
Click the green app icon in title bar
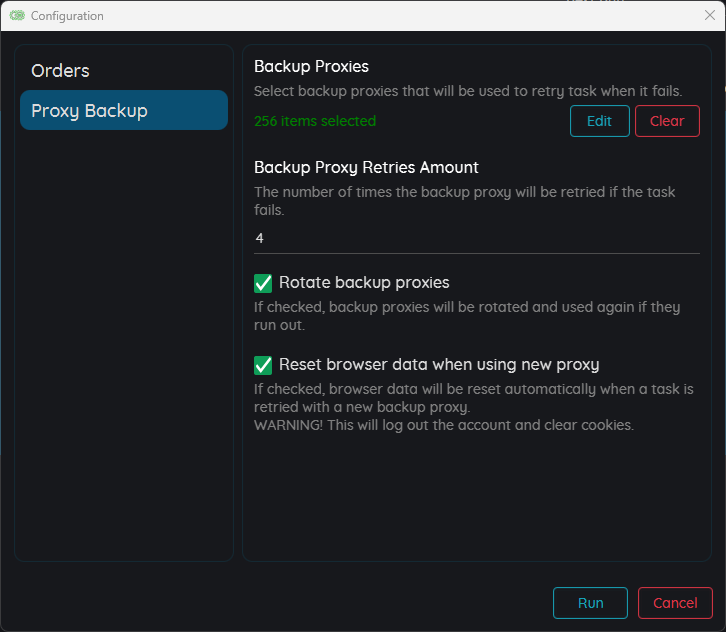click(17, 16)
